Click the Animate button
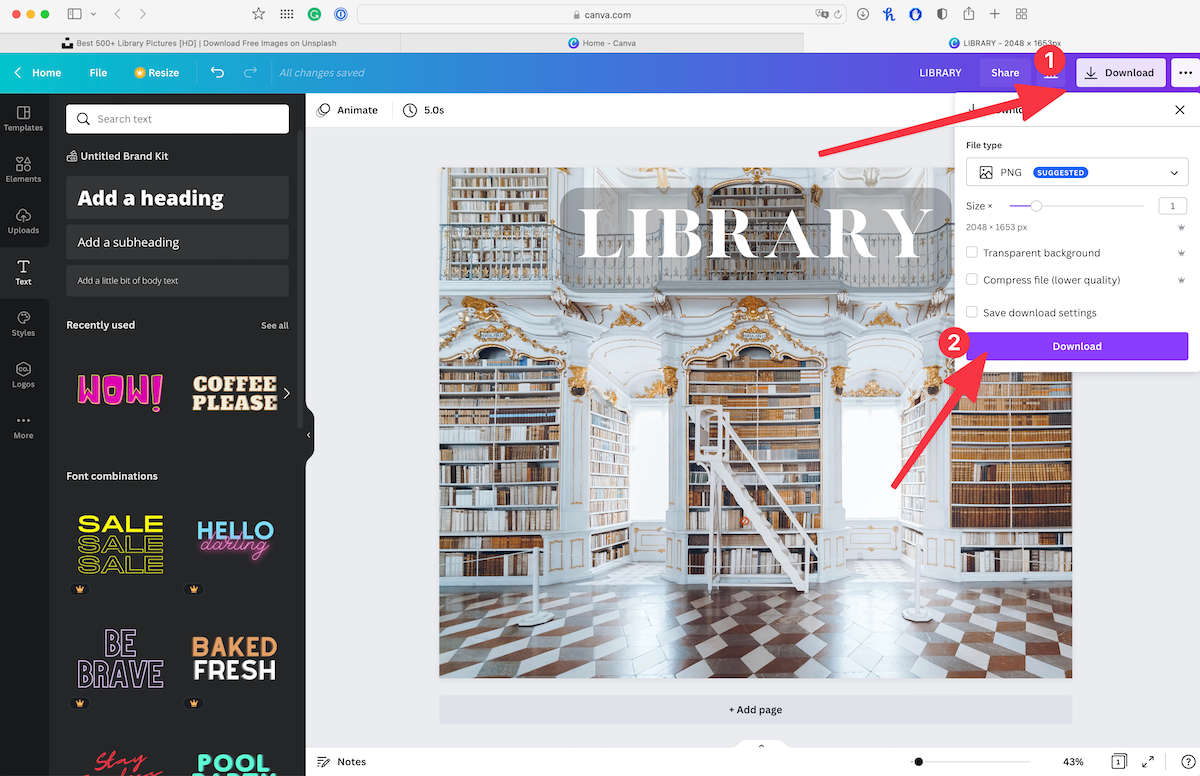 347,110
